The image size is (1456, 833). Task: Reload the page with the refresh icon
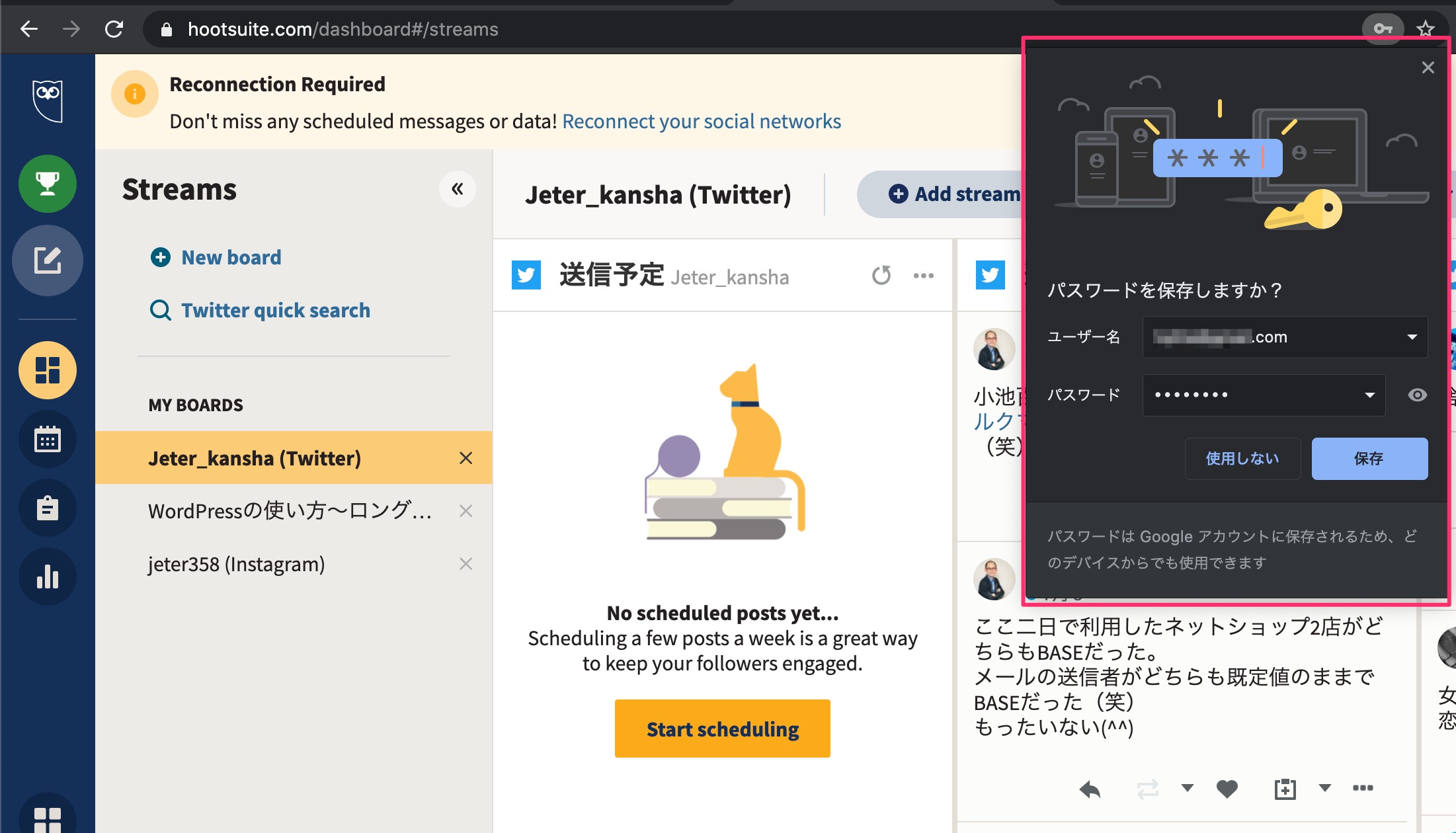pos(114,29)
